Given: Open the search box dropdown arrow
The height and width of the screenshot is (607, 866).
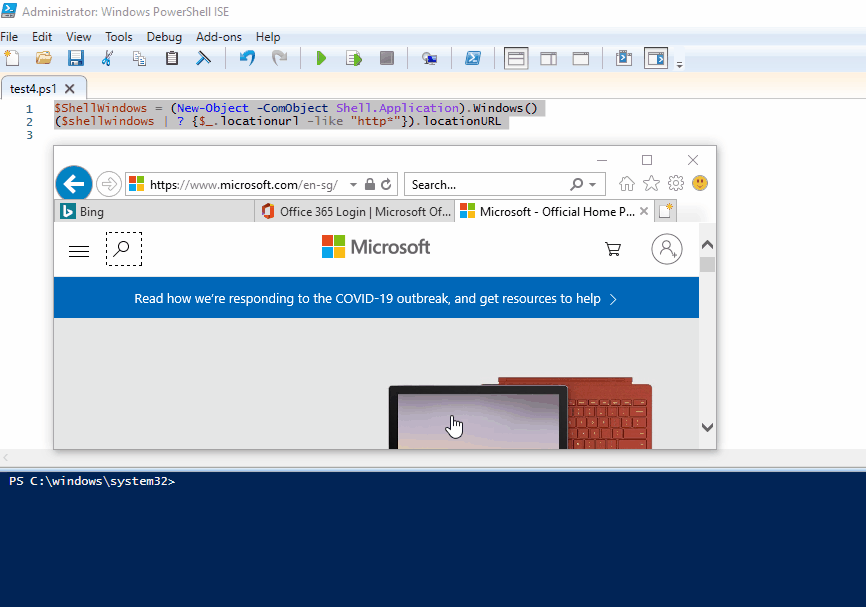Looking at the screenshot, I should pyautogui.click(x=592, y=184).
